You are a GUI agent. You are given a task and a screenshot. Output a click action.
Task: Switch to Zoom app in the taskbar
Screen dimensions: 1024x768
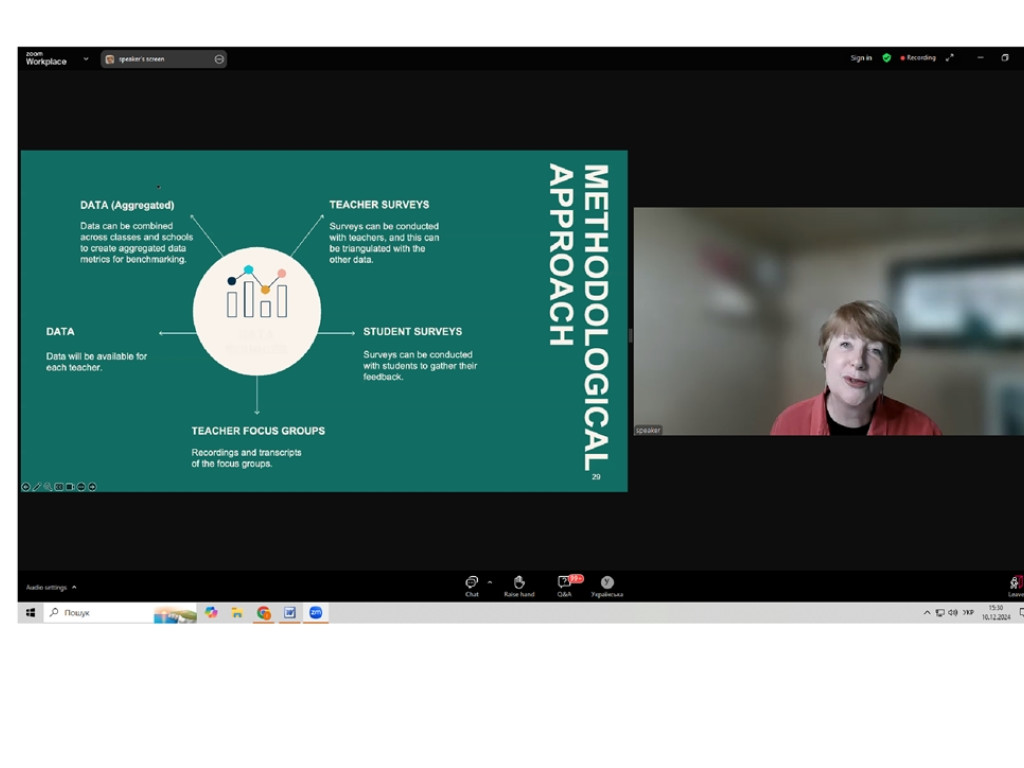315,612
